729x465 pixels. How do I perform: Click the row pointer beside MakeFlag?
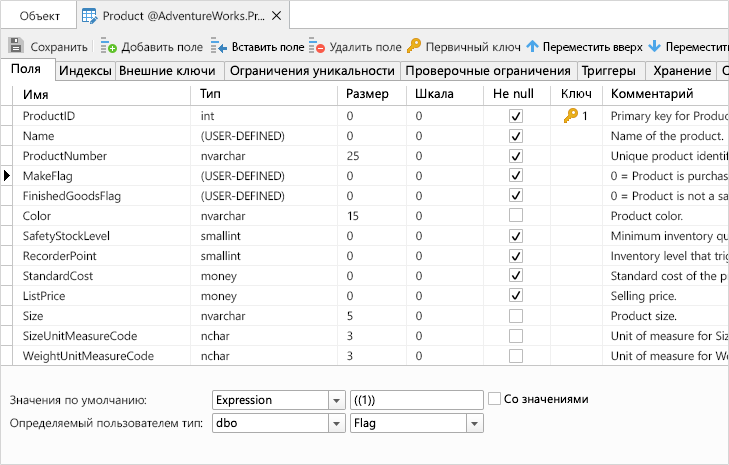7,176
